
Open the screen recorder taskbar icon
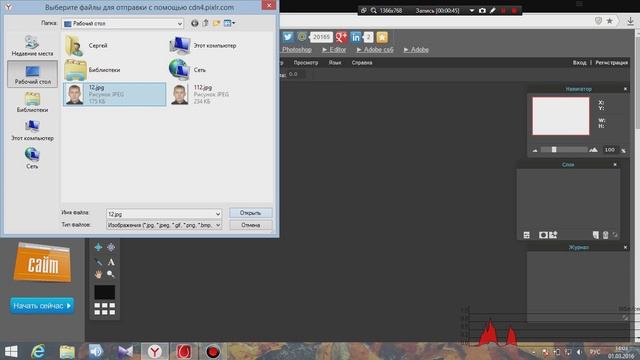[213, 351]
